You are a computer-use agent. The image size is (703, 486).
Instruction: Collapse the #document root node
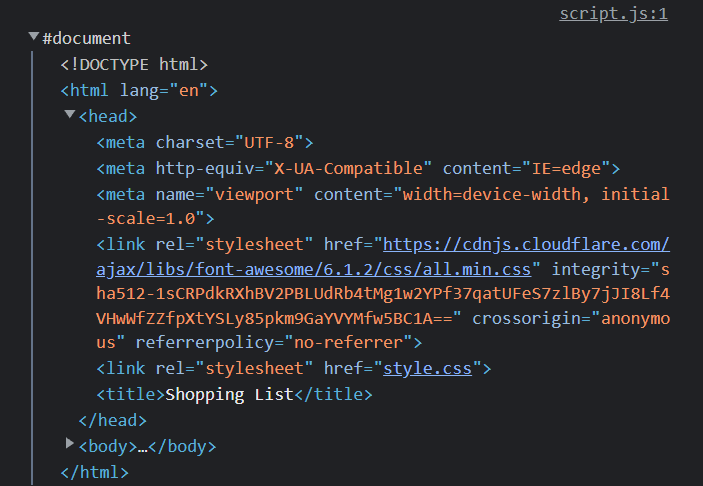pyautogui.click(x=34, y=38)
